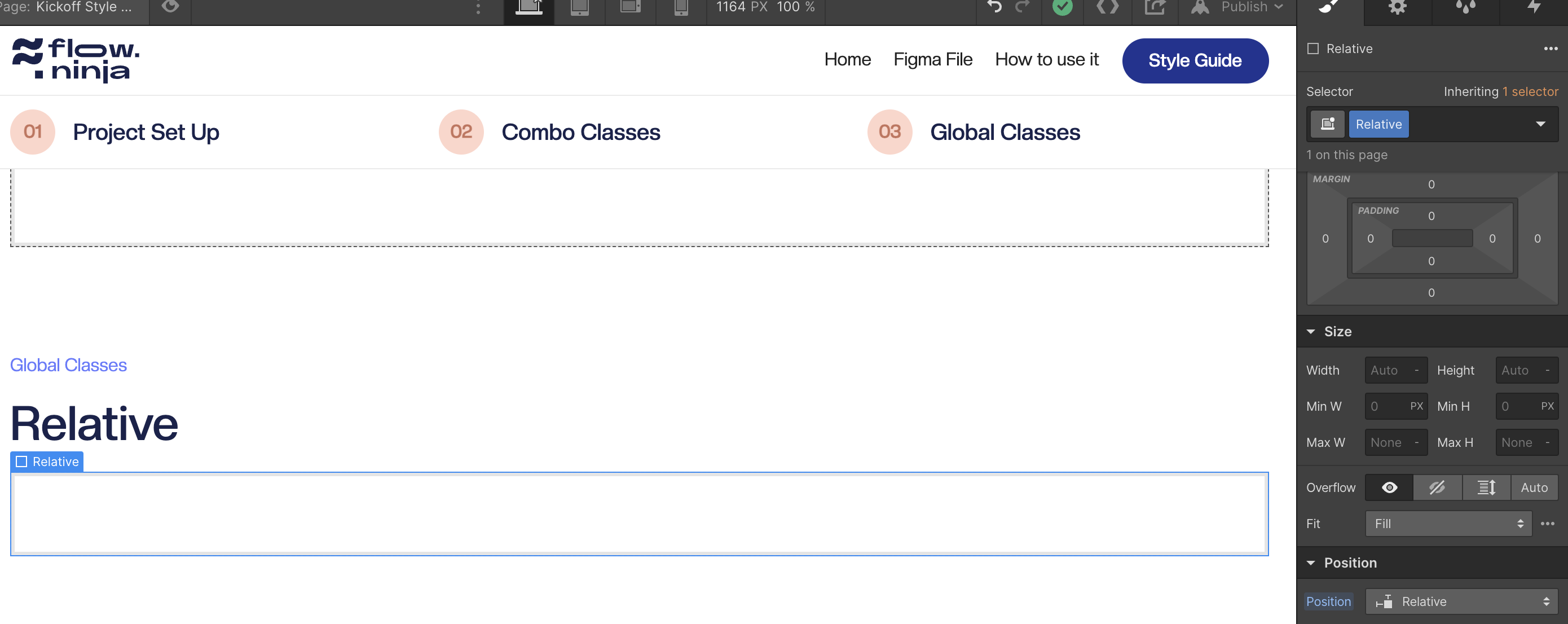Edit the top padding value
Viewport: 1568px width, 624px height.
[x=1431, y=216]
